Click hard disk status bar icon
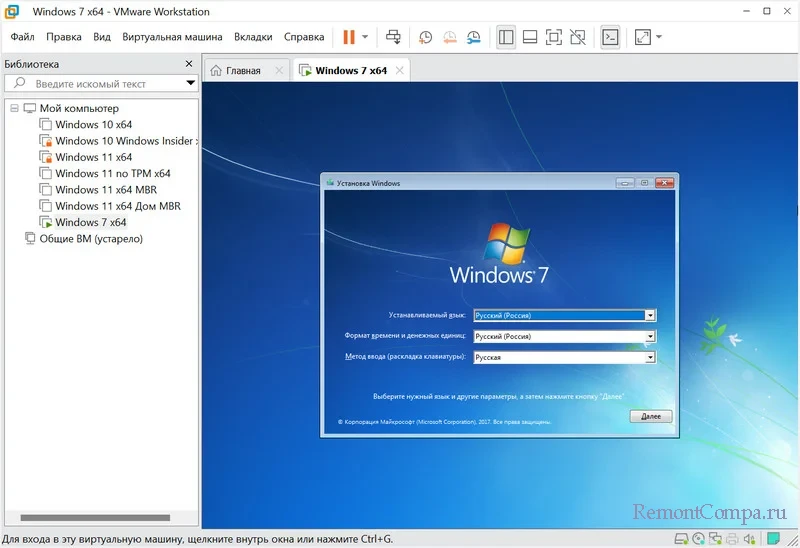Image resolution: width=800 pixels, height=548 pixels. (681, 538)
